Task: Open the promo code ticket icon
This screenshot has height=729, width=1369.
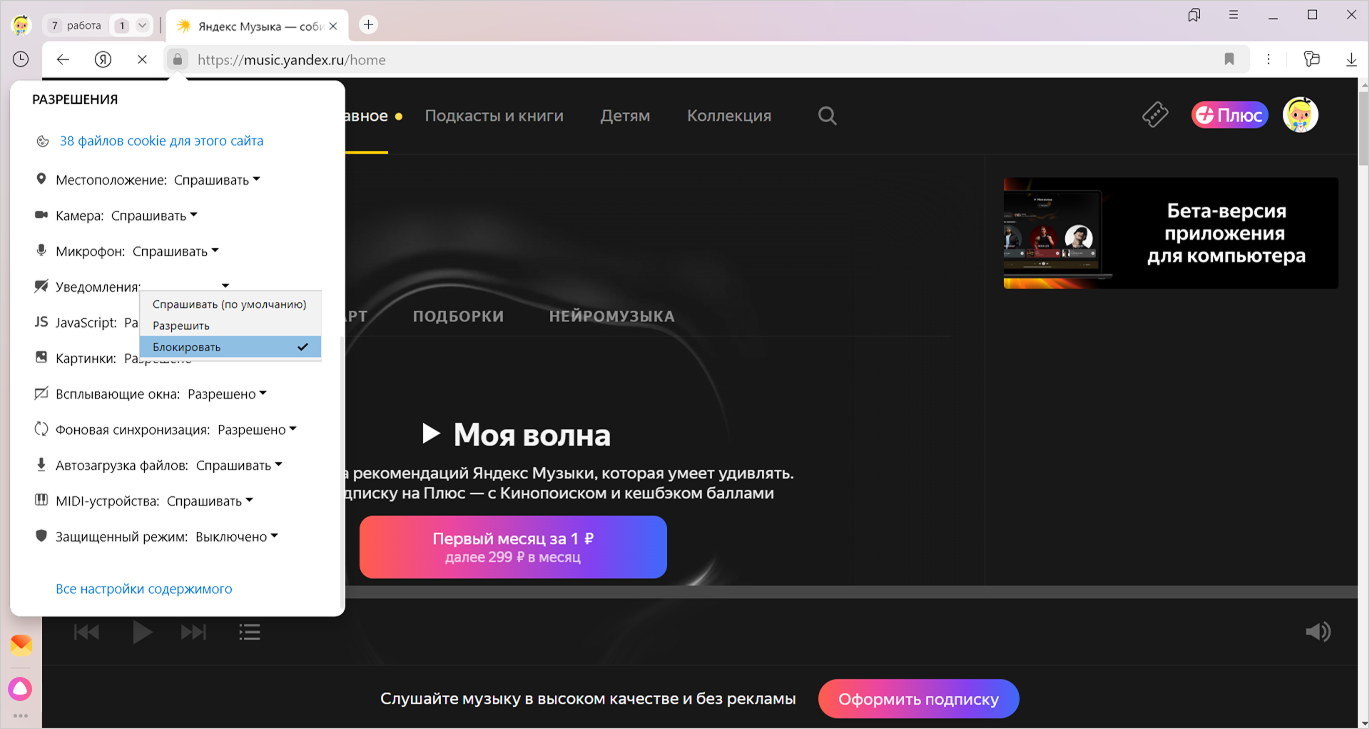Action: coord(1155,115)
